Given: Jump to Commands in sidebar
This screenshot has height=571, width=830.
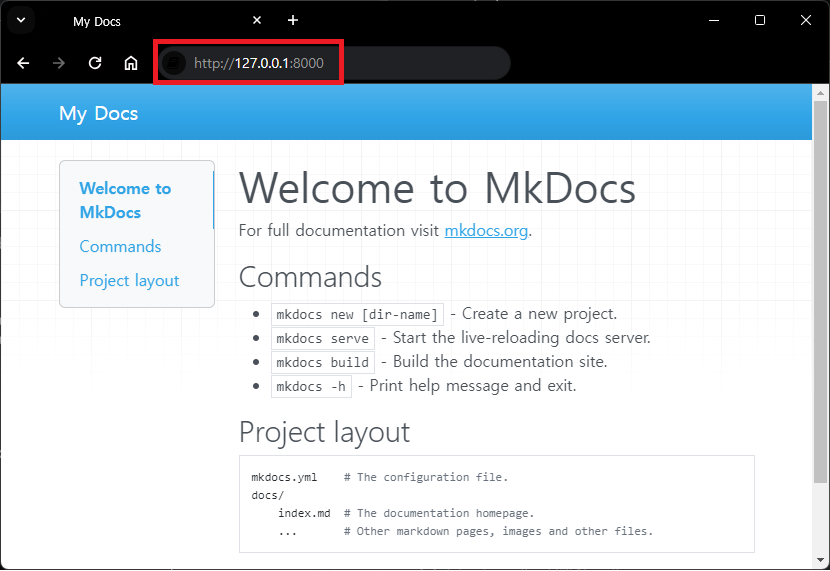Looking at the screenshot, I should pyautogui.click(x=120, y=247).
